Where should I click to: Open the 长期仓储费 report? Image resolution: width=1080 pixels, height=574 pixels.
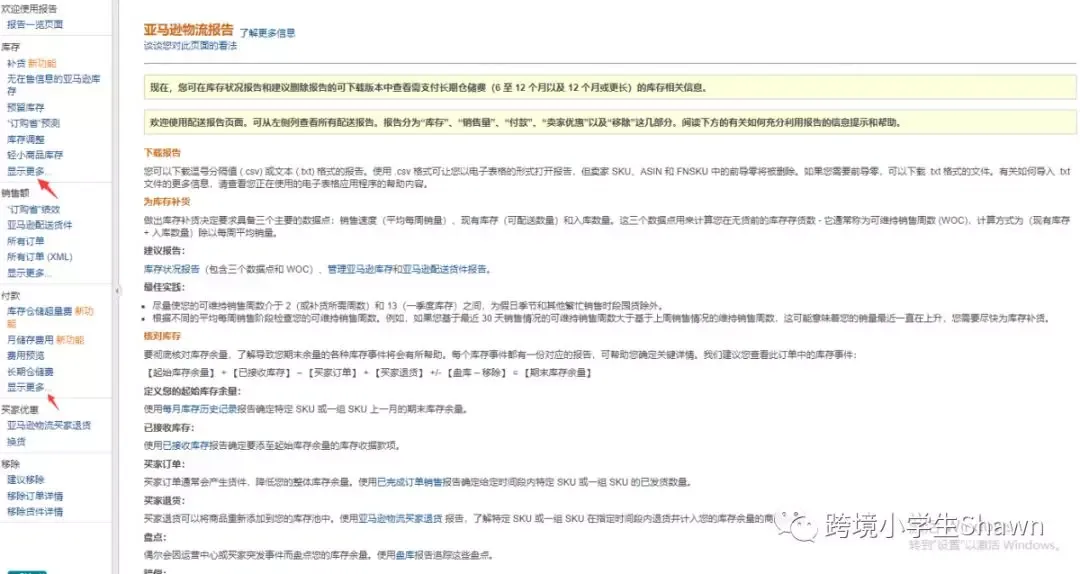[30, 371]
